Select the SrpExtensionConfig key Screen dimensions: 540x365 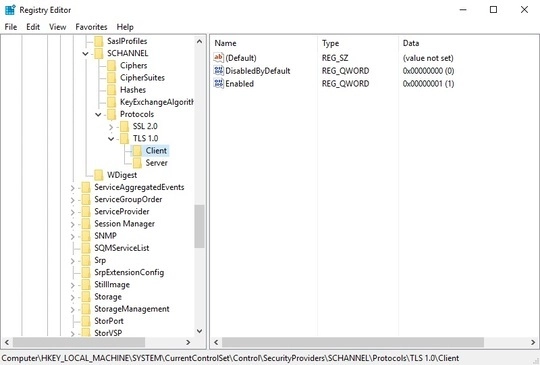tap(129, 272)
